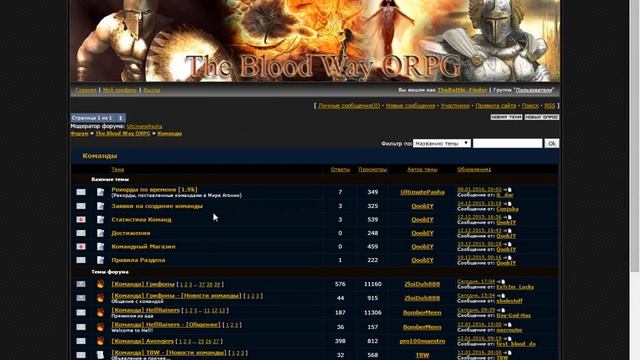Click The Blood Way ORPG breadcrumb link
The height and width of the screenshot is (360, 640).
pyautogui.click(x=123, y=133)
